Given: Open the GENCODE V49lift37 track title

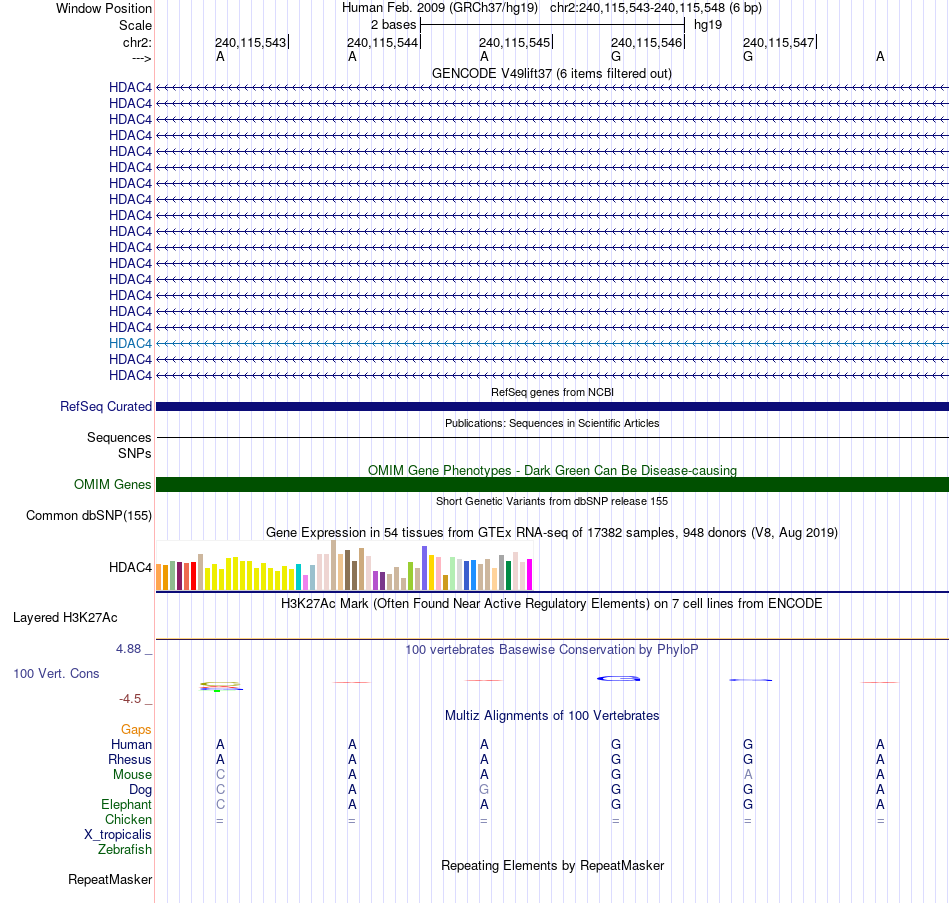Looking at the screenshot, I should (551, 73).
